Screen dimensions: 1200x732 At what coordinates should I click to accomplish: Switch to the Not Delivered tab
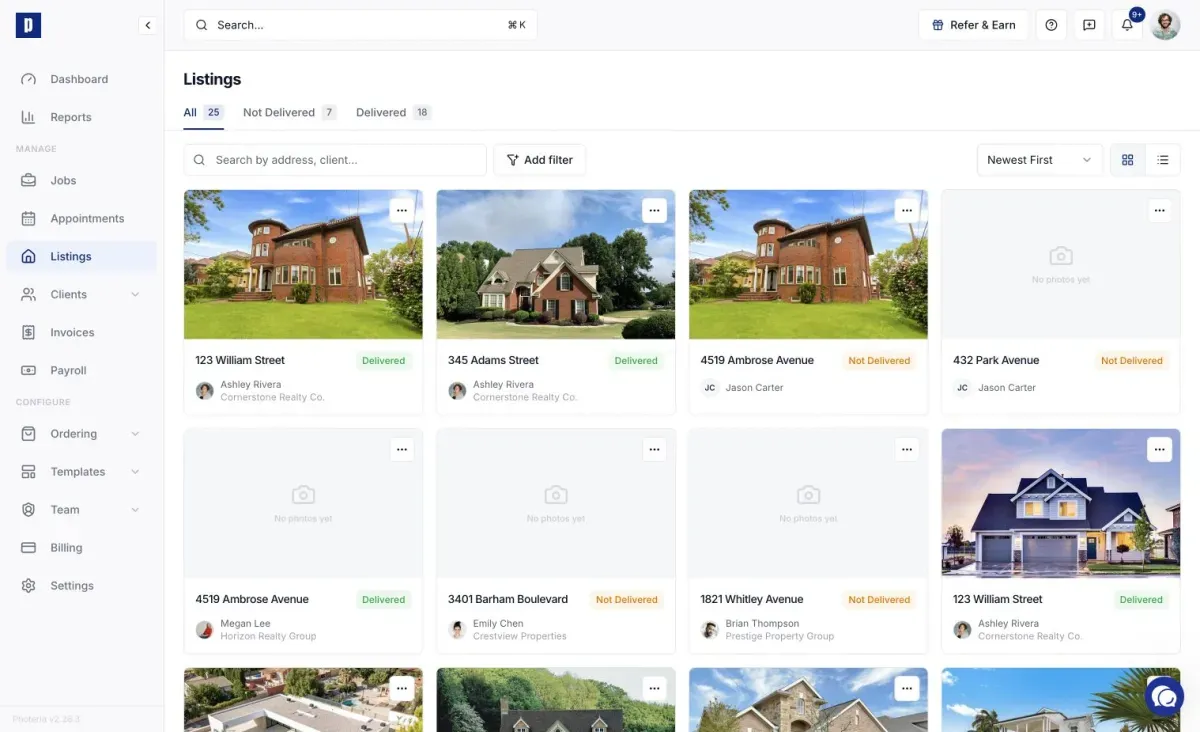tap(289, 112)
